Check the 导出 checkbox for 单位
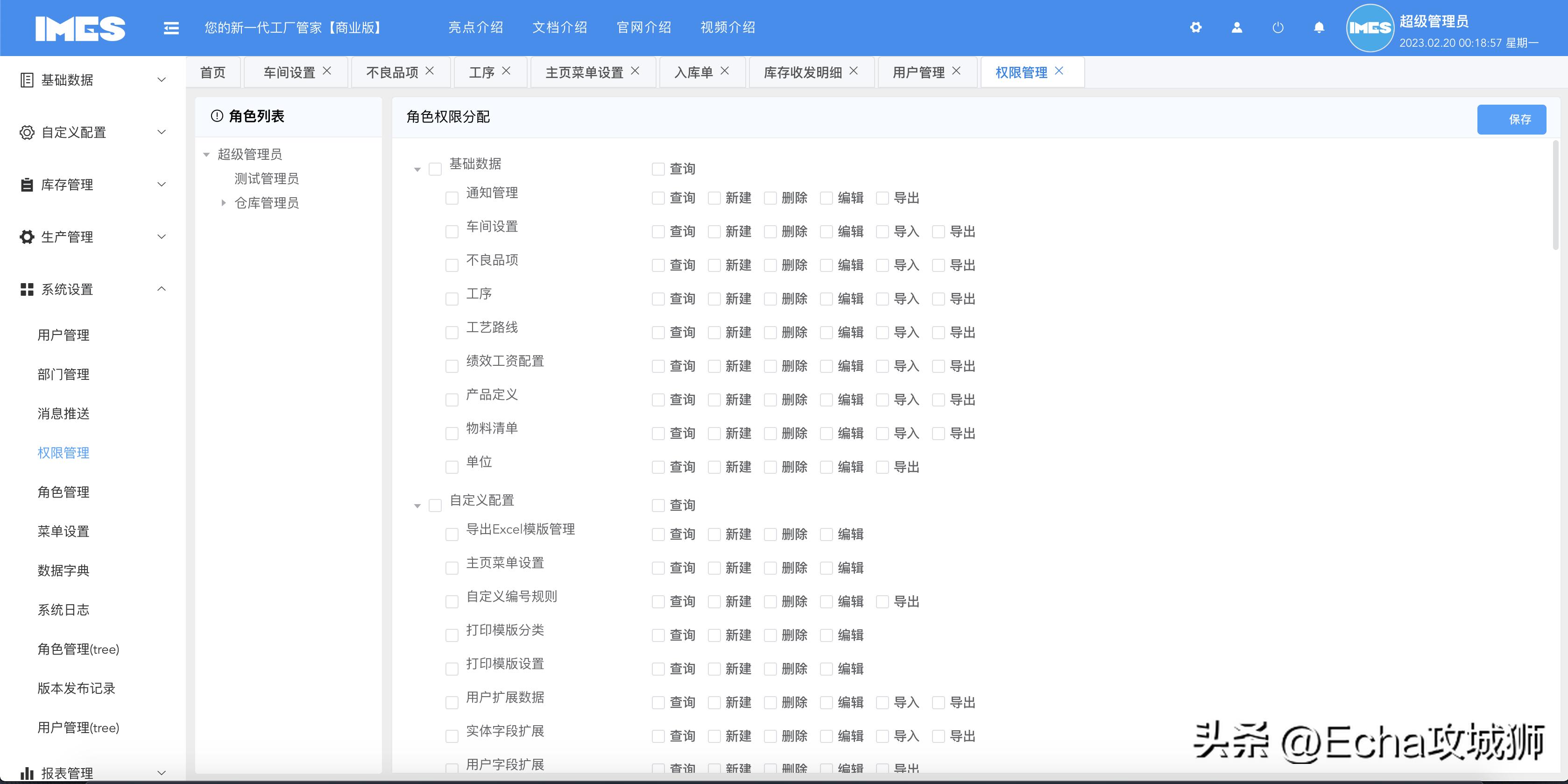The image size is (1568, 784). (883, 467)
